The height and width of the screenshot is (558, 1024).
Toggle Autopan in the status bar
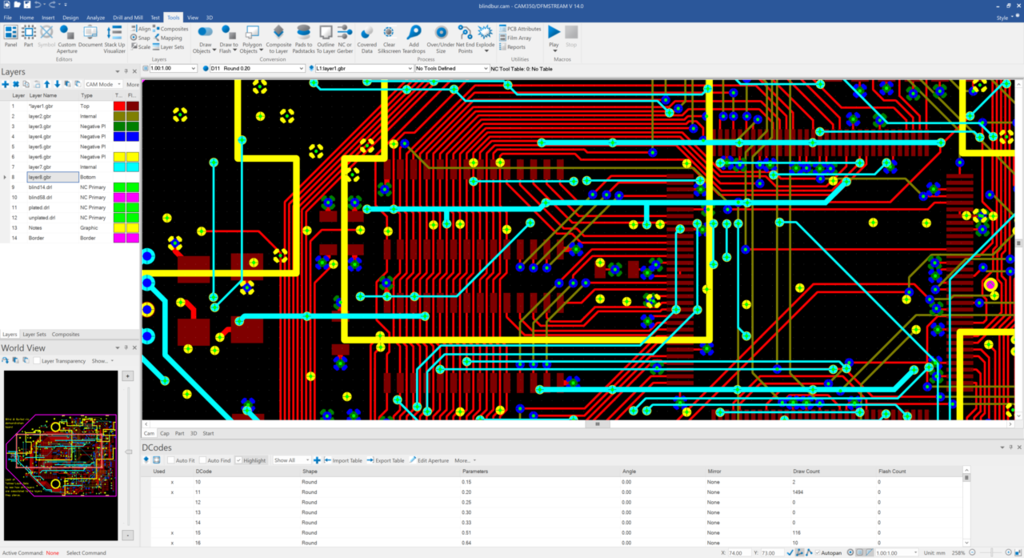[x=818, y=553]
